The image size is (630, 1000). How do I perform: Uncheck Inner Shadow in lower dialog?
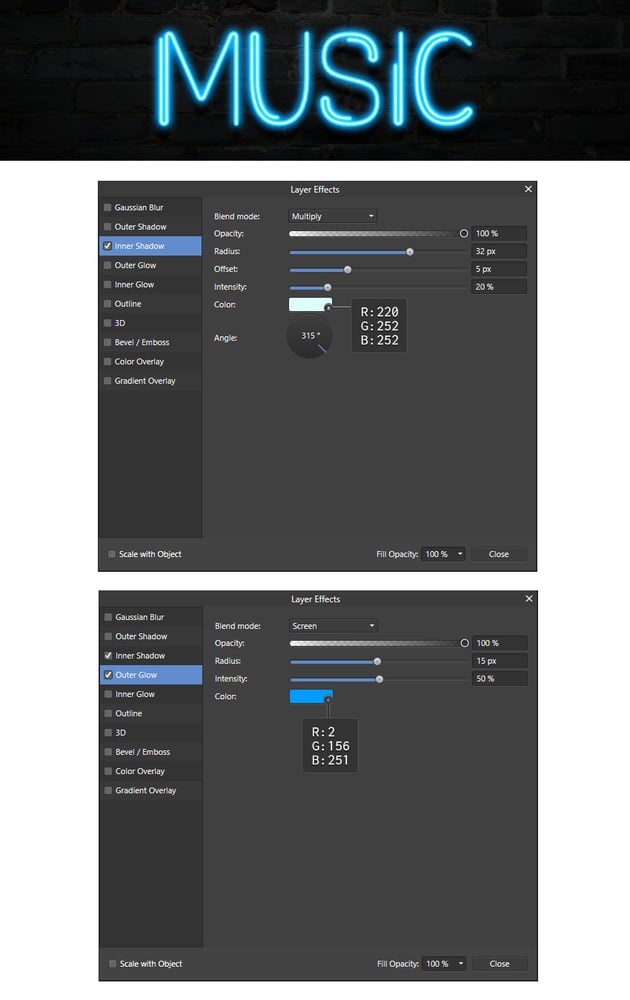pyautogui.click(x=108, y=656)
